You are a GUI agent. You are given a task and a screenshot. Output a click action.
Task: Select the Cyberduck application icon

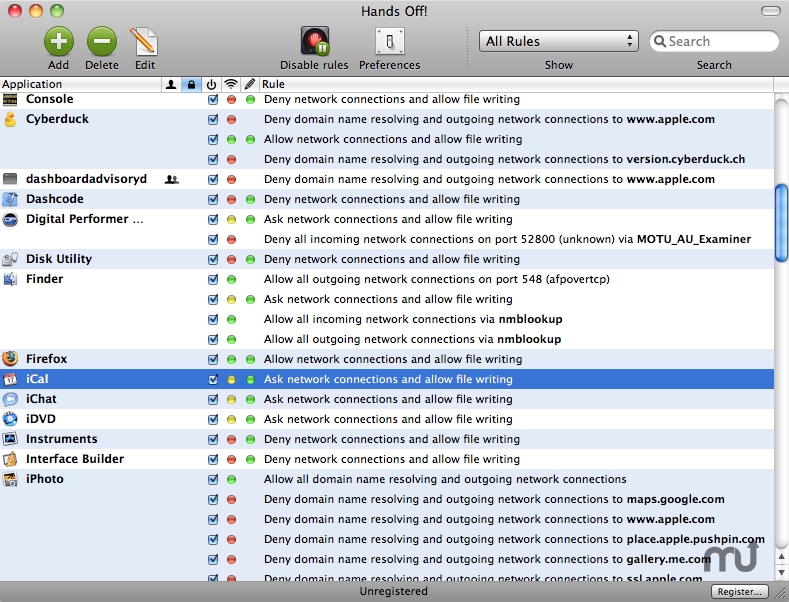click(x=10, y=119)
